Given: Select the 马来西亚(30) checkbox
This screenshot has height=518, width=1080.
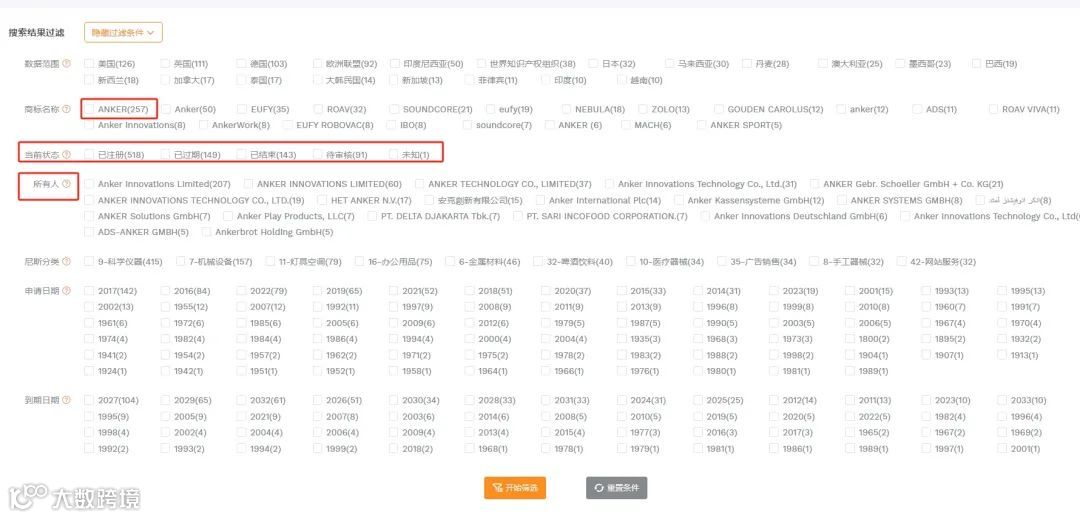Looking at the screenshot, I should pyautogui.click(x=669, y=64).
